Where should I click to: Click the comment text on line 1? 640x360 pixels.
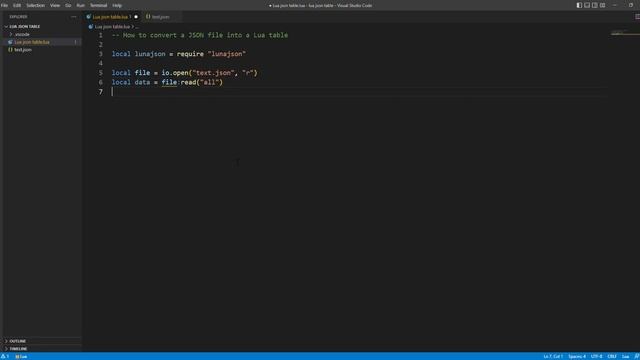pos(200,35)
